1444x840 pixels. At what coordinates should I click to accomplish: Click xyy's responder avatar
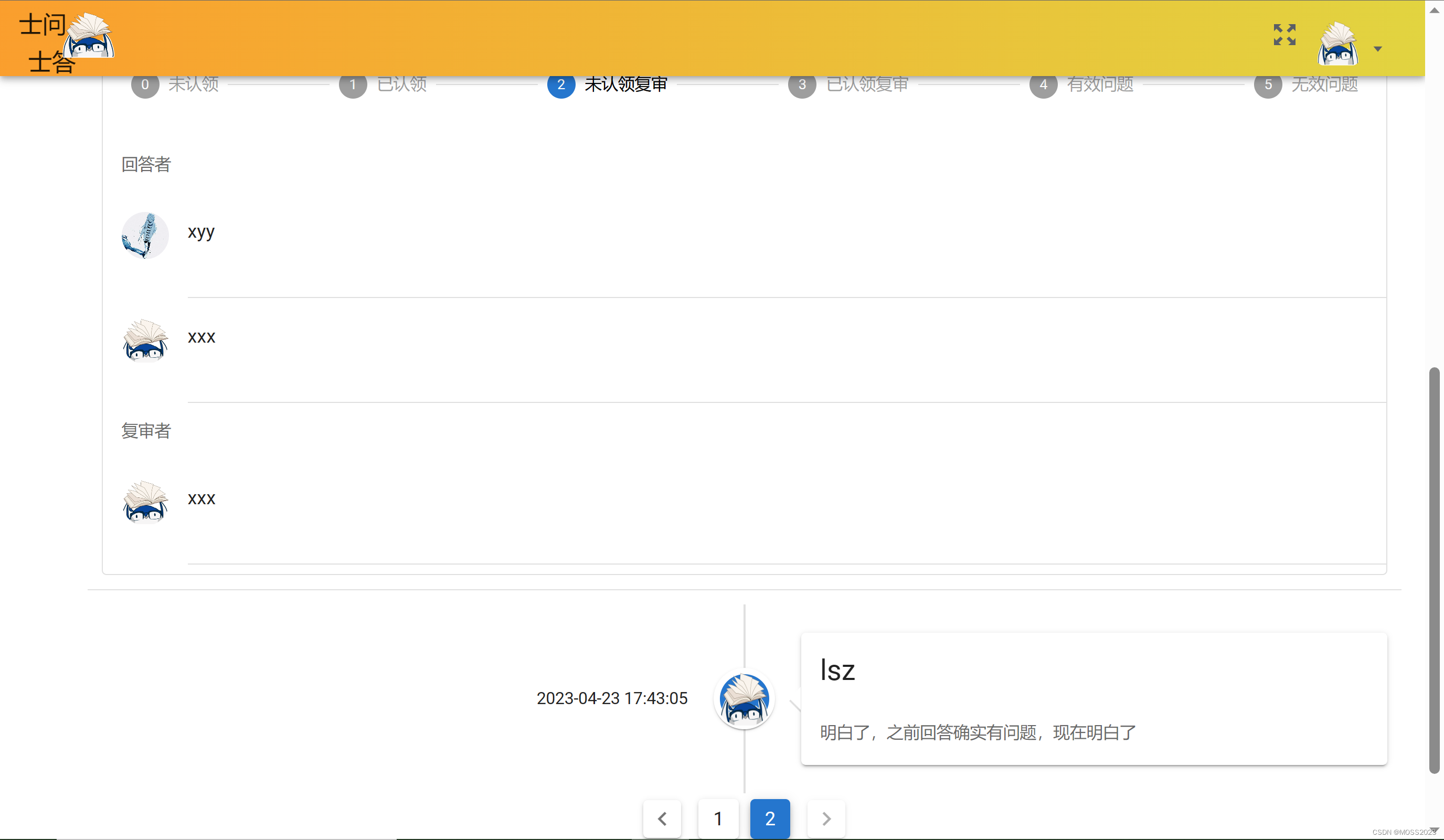(x=145, y=235)
